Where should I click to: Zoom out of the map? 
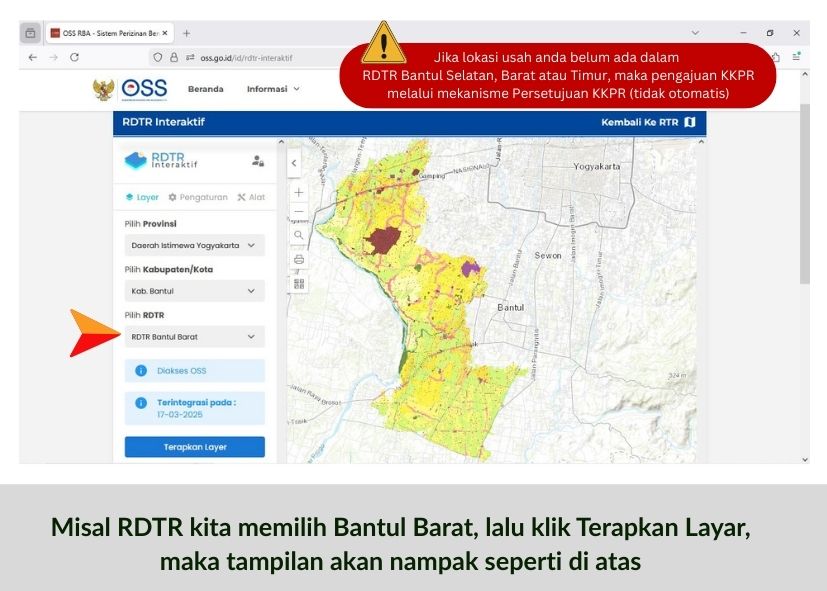[x=298, y=212]
